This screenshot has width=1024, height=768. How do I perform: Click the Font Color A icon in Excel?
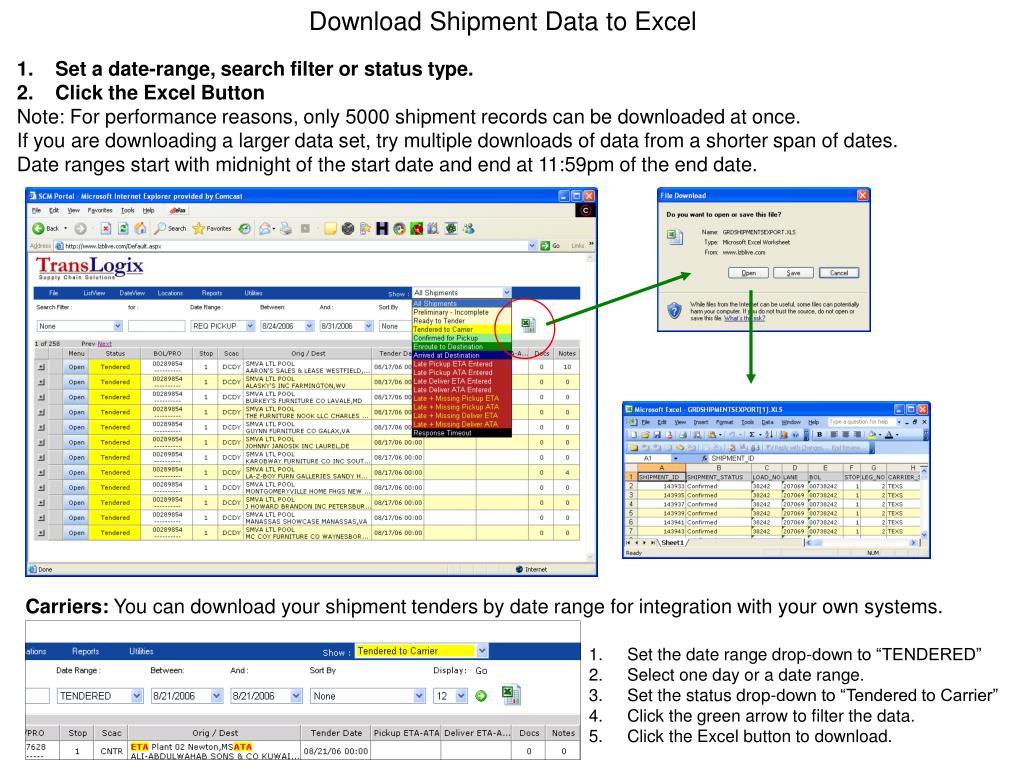coord(889,434)
